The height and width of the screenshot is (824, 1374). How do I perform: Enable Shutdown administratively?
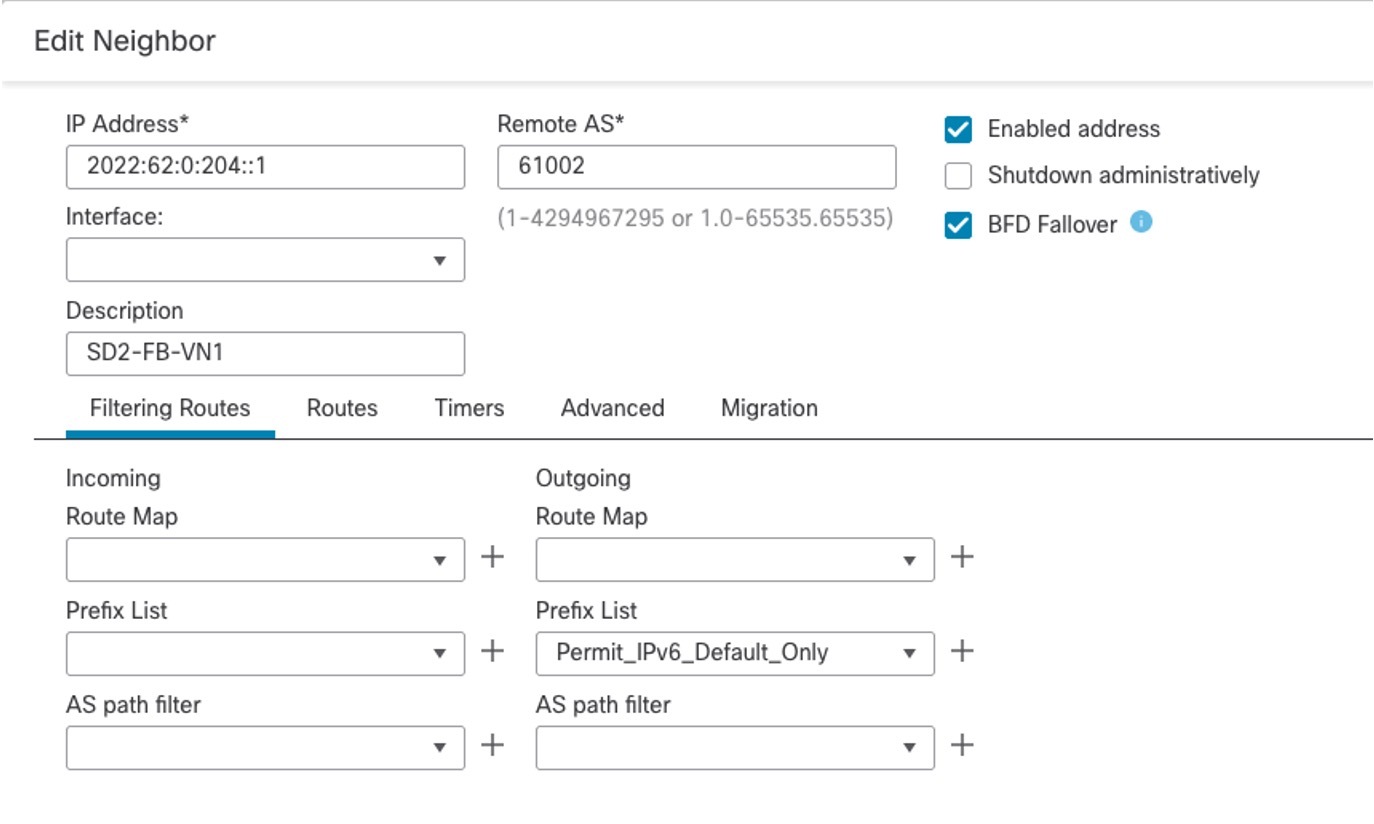[x=959, y=175]
